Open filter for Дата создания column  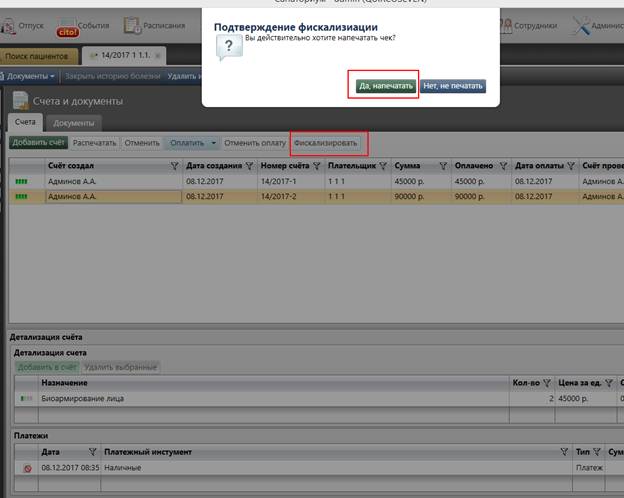coord(248,166)
